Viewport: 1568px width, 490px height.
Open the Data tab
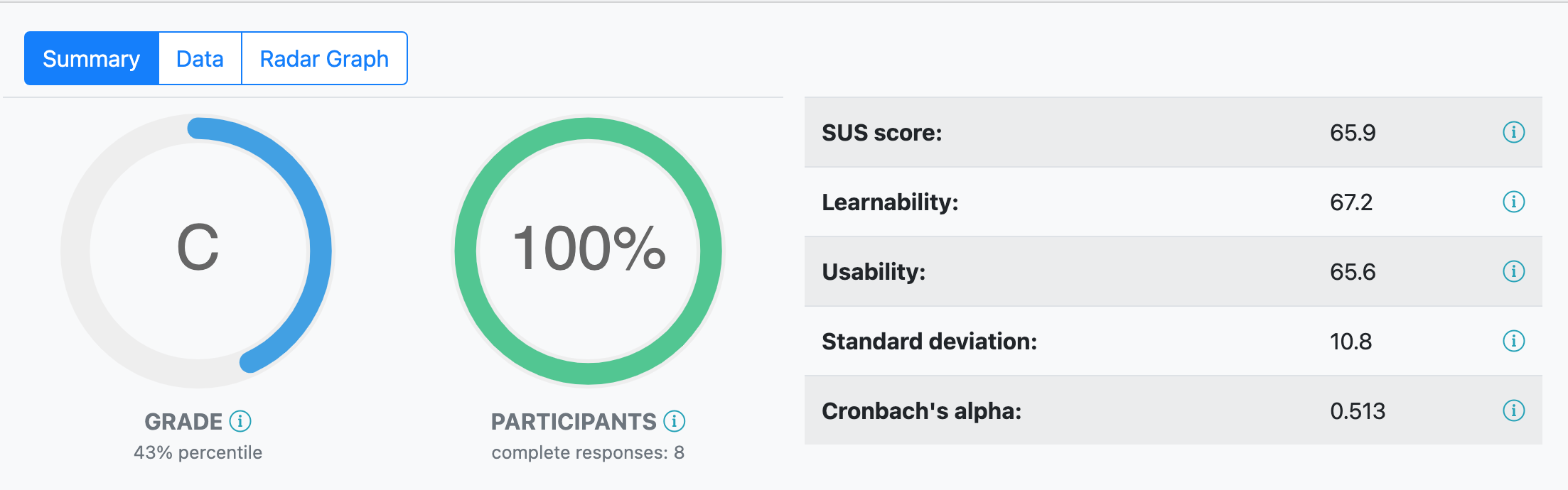pyautogui.click(x=200, y=58)
